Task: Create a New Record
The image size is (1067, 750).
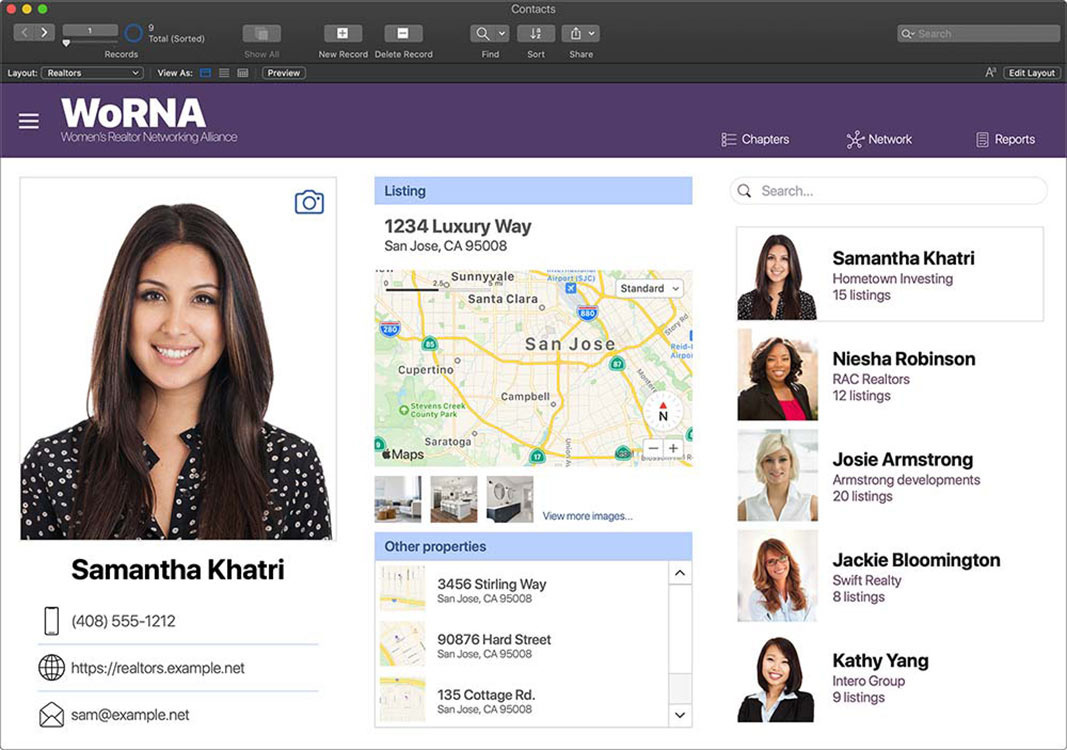Action: click(342, 33)
